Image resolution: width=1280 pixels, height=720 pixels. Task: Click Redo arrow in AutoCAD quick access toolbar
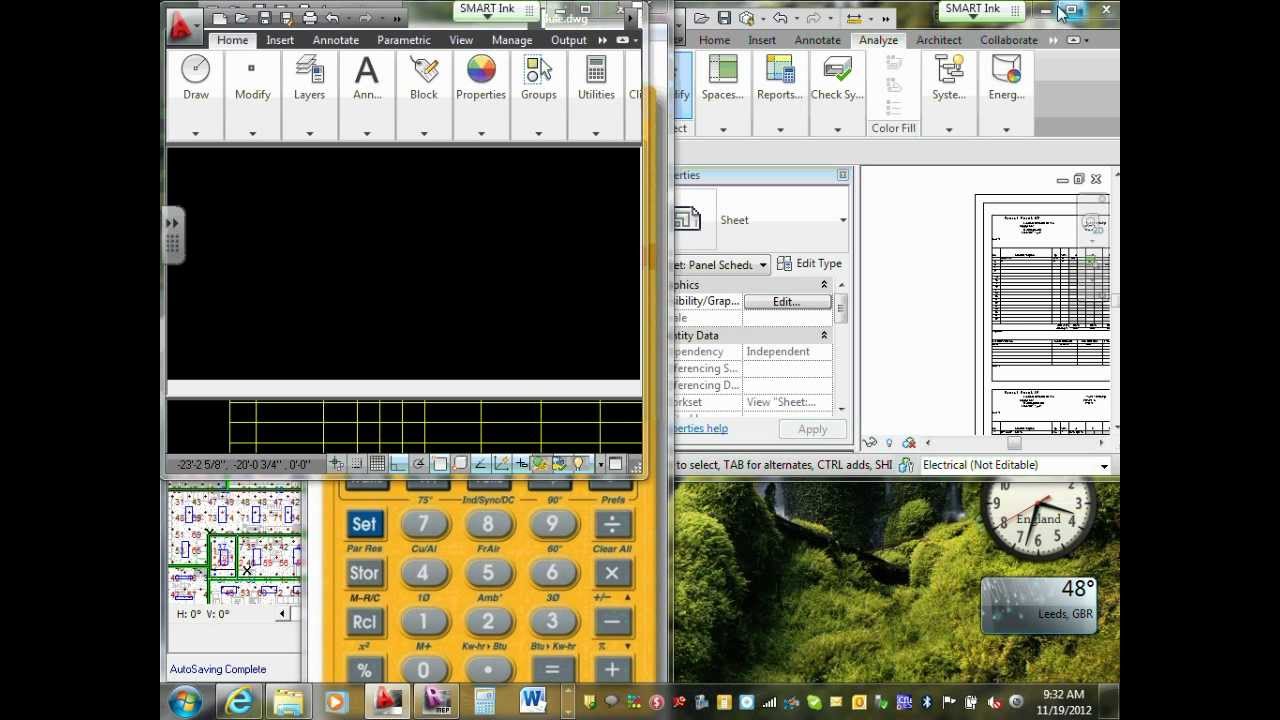[365, 18]
